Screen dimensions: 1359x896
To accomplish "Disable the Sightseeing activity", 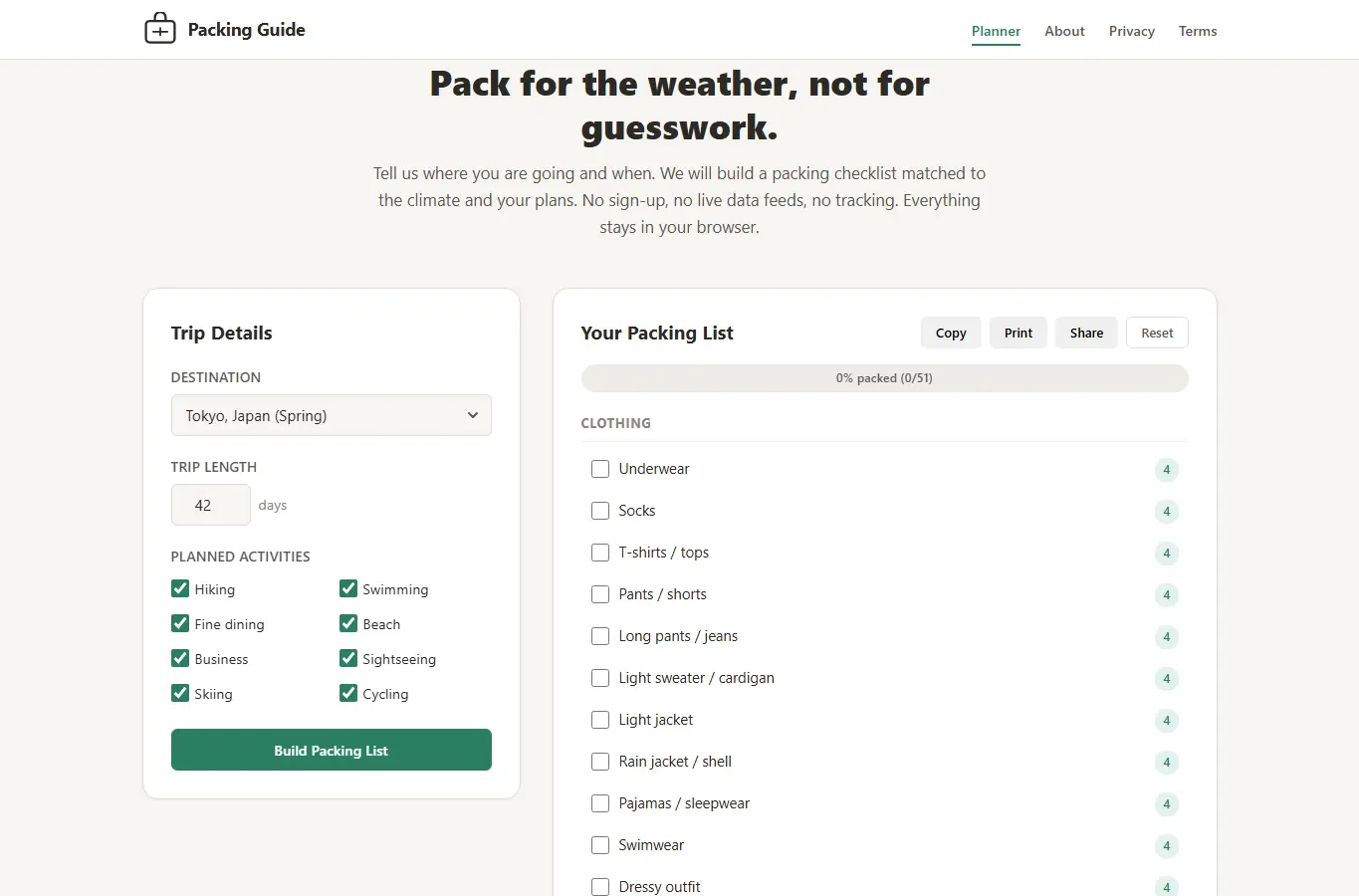I will [x=348, y=658].
